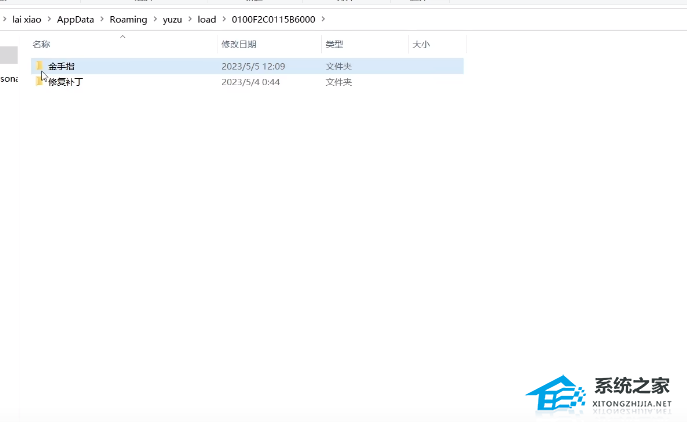Expand chevron after AppData
Viewport: 687px width, 422px height.
click(102, 19)
